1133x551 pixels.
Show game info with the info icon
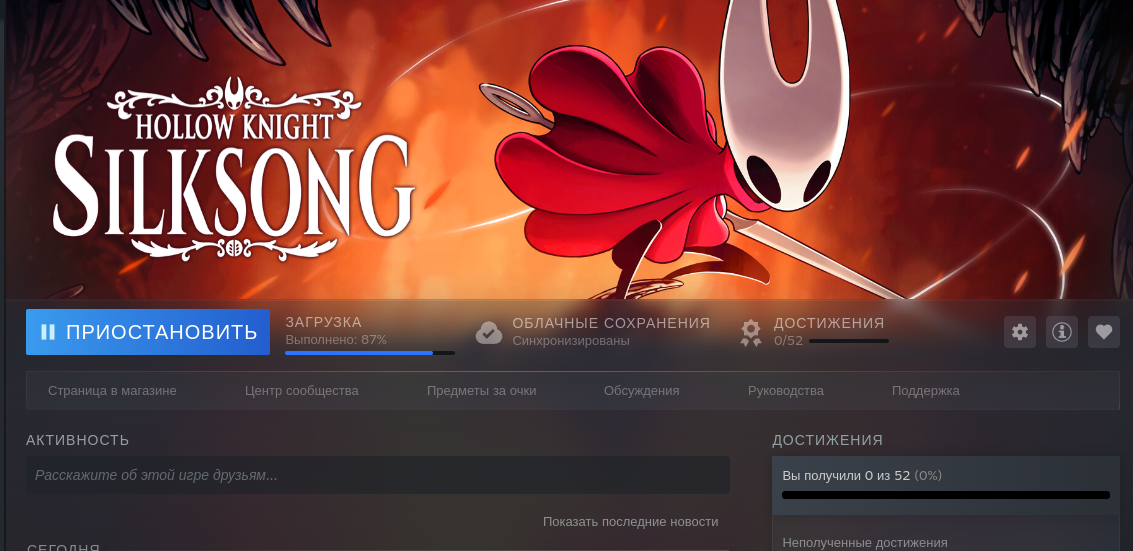(1061, 332)
